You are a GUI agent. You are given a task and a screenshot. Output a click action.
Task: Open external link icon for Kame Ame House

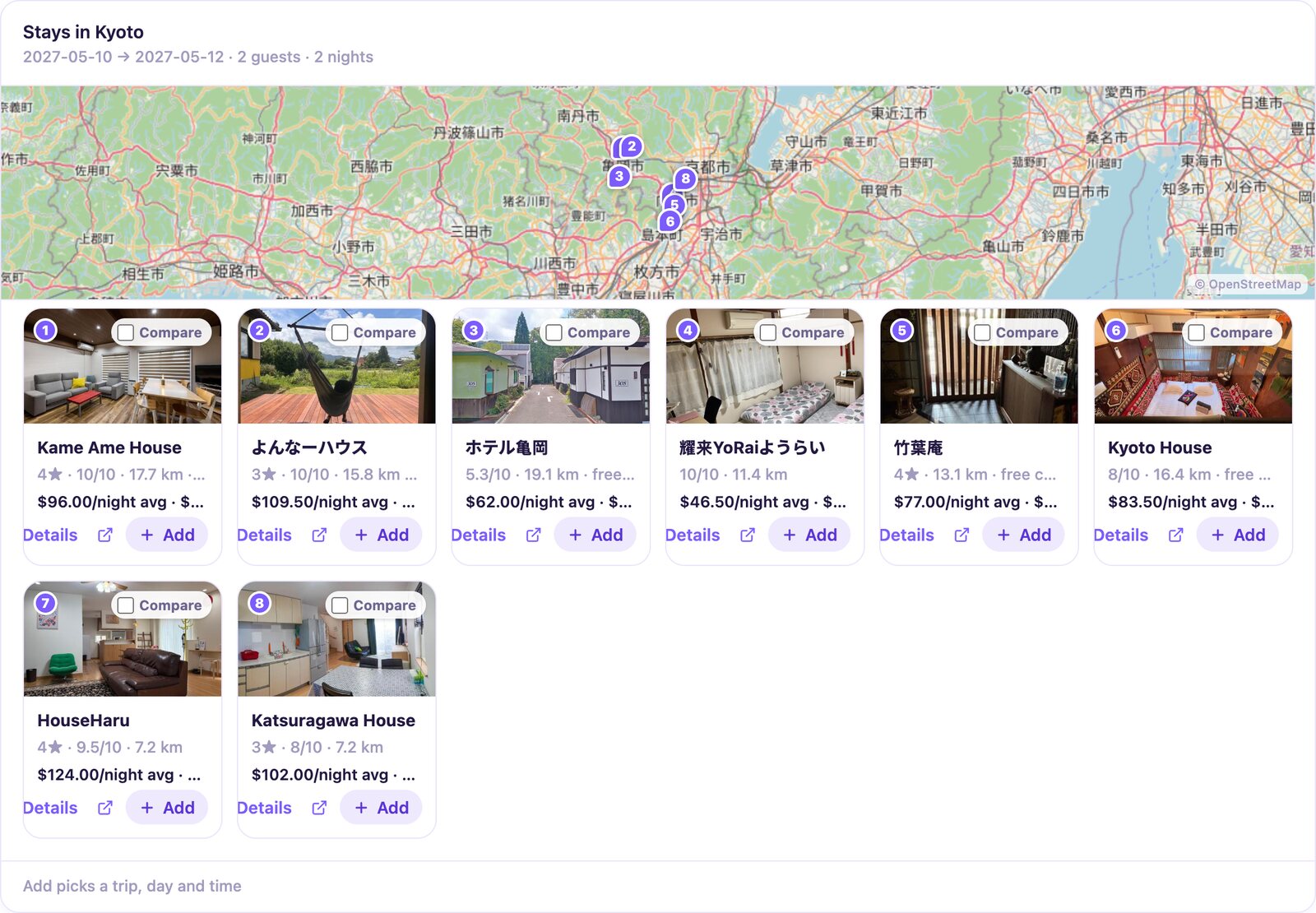pyautogui.click(x=105, y=535)
